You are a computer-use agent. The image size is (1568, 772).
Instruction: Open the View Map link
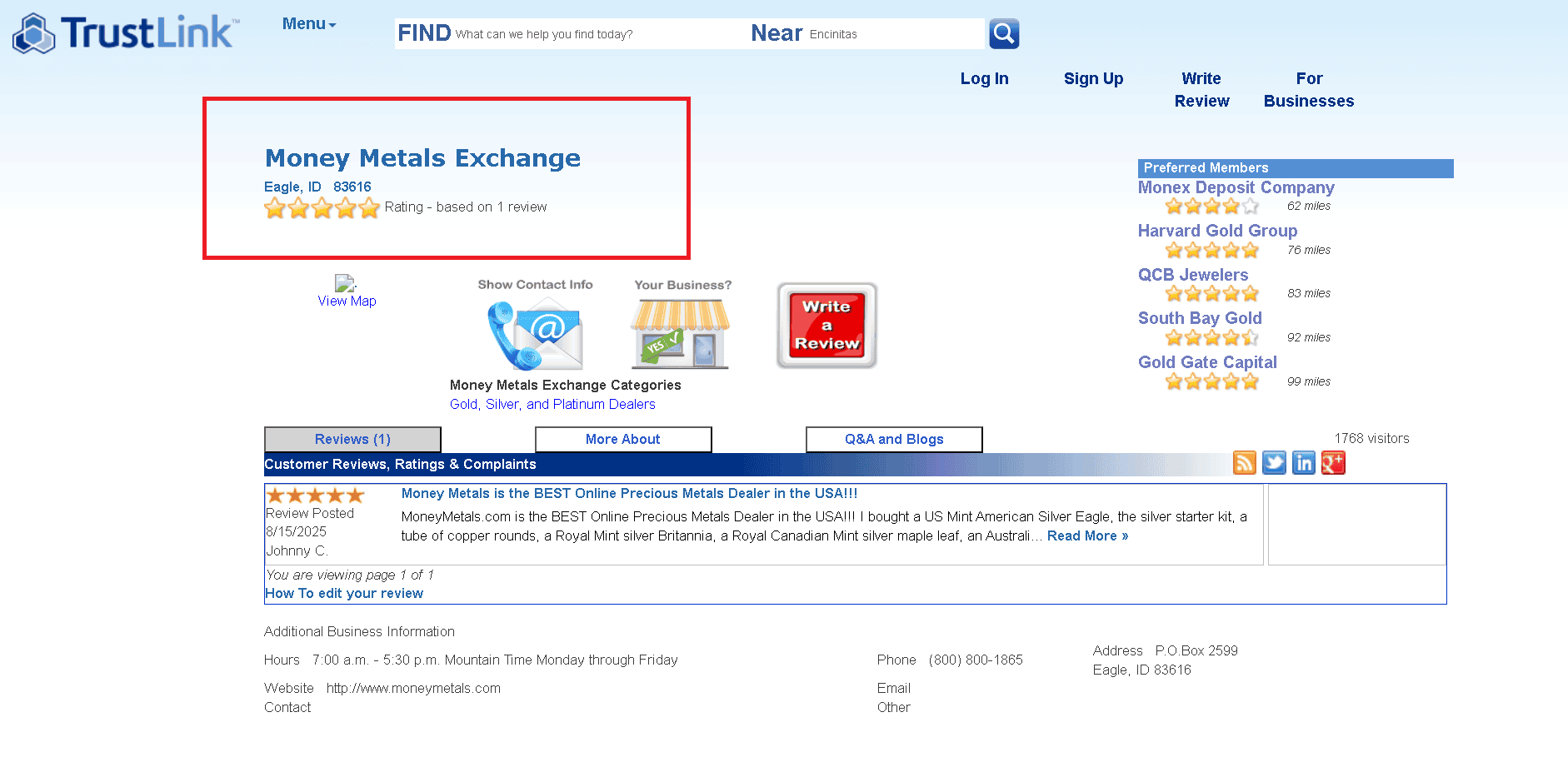coord(347,301)
